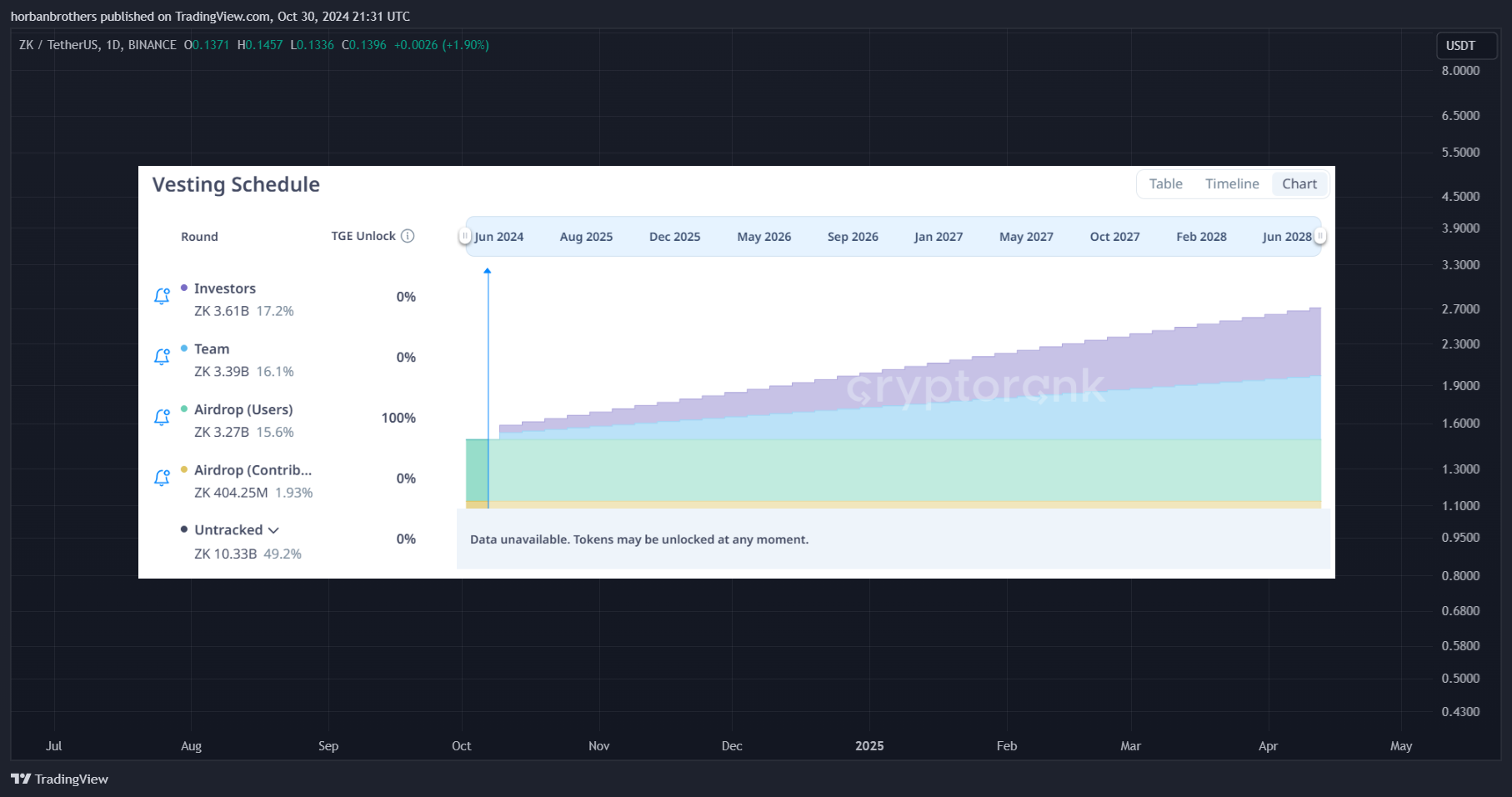Image resolution: width=1512 pixels, height=797 pixels.
Task: Click the USDT currency button
Action: [1466, 46]
